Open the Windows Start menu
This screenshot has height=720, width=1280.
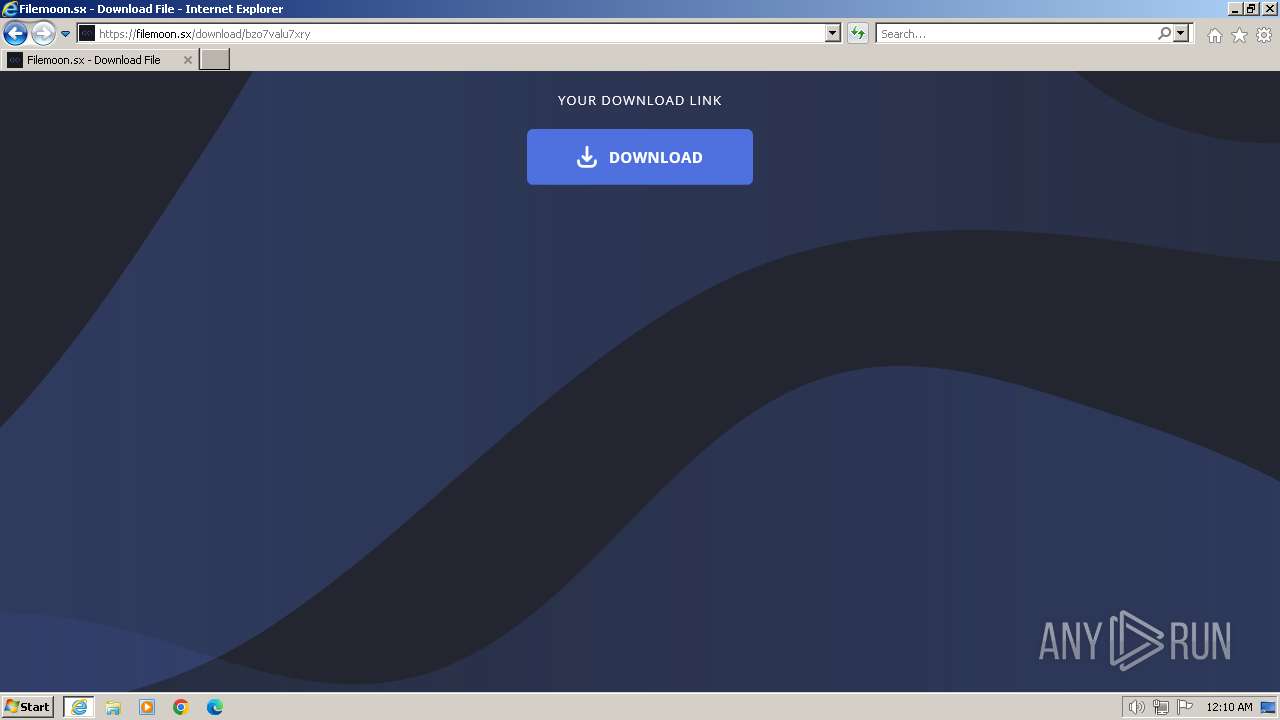(x=27, y=707)
